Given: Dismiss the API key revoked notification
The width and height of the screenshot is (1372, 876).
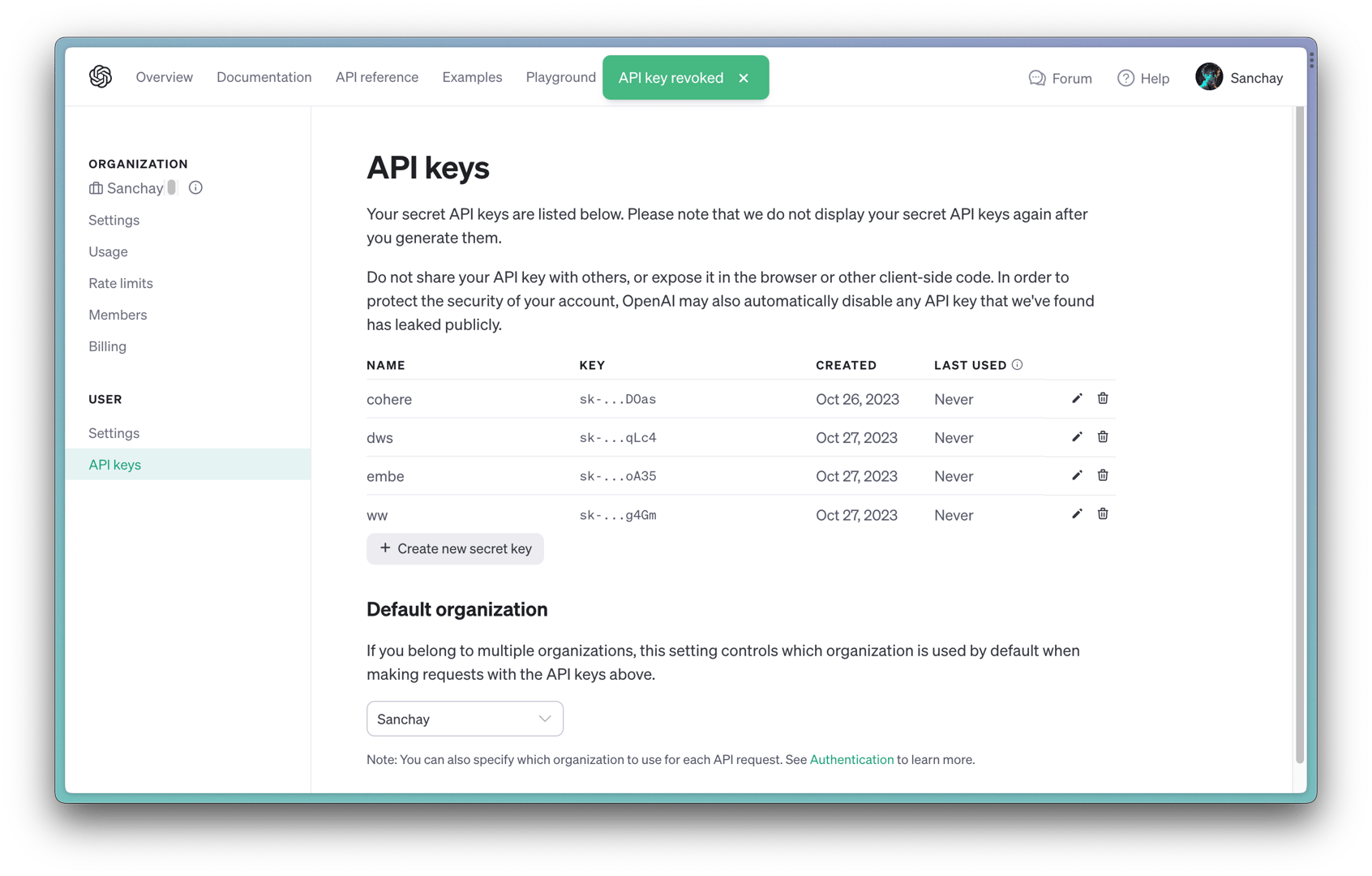Looking at the screenshot, I should (x=744, y=78).
